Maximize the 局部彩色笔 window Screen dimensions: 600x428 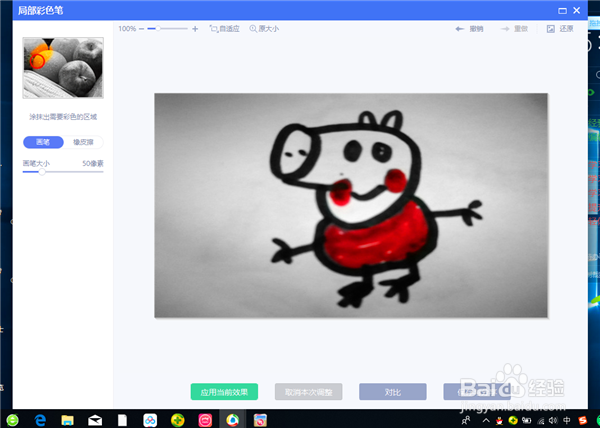click(x=562, y=11)
